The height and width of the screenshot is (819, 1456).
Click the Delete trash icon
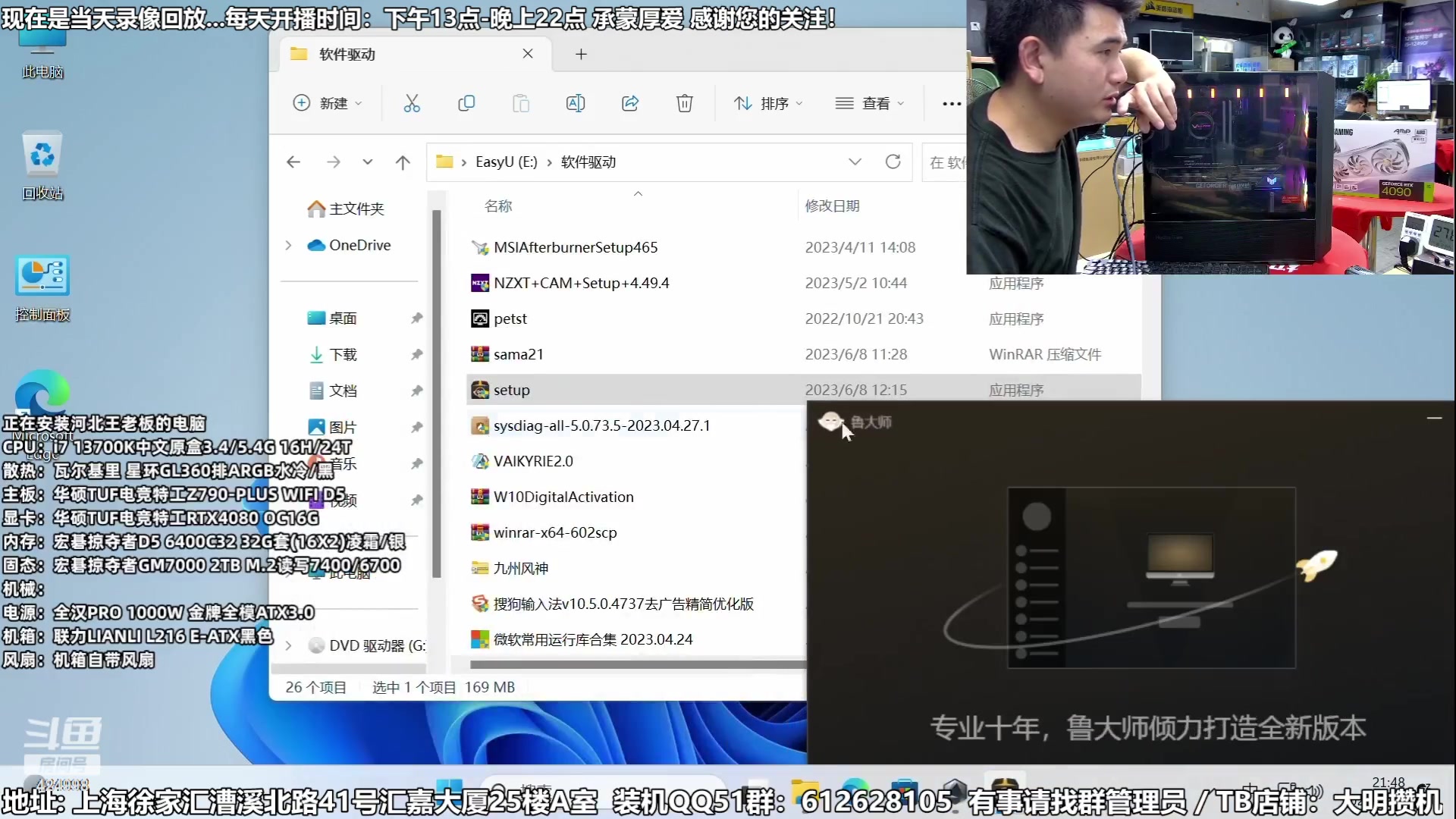click(685, 103)
